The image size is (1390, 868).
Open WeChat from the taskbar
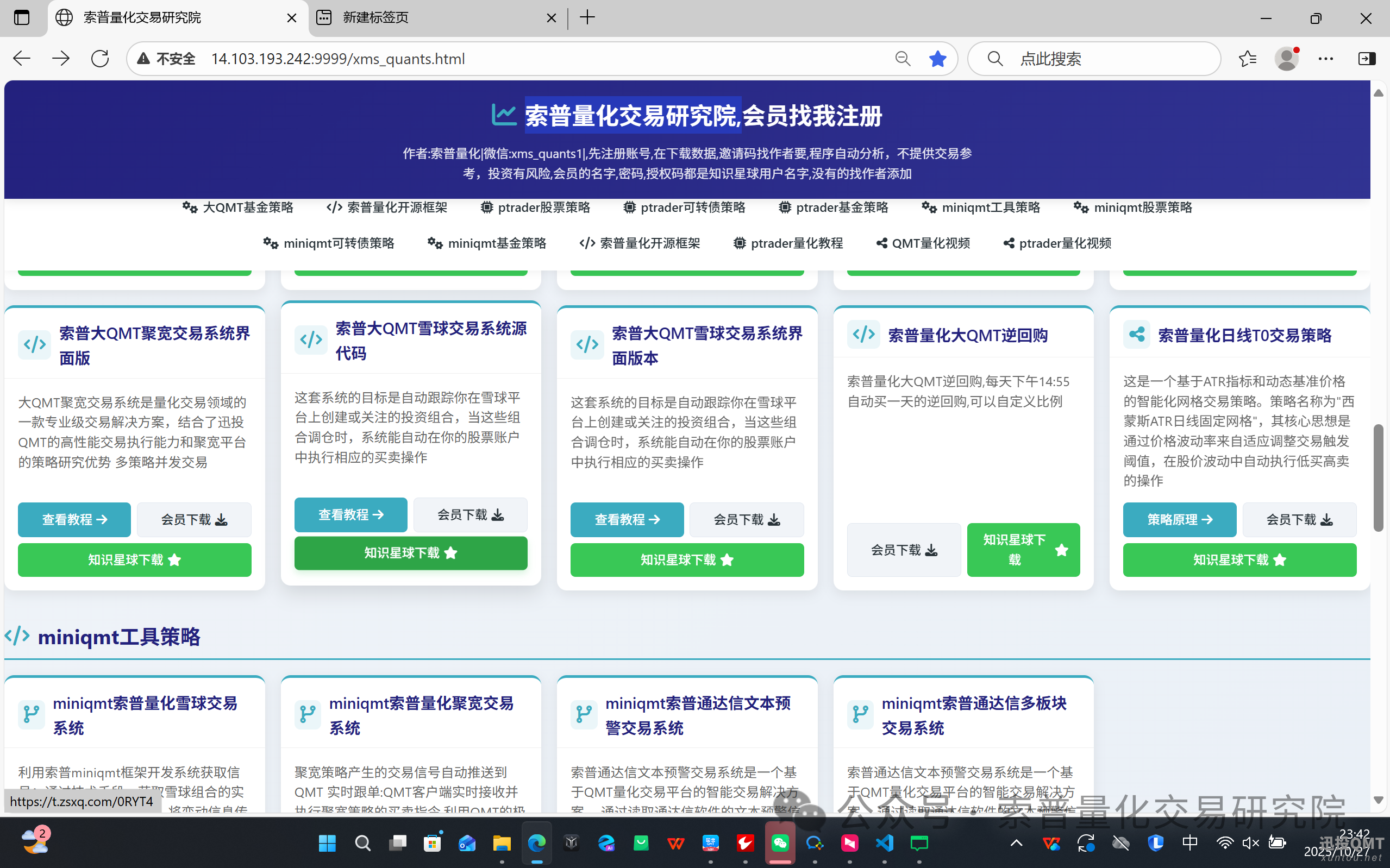(780, 842)
